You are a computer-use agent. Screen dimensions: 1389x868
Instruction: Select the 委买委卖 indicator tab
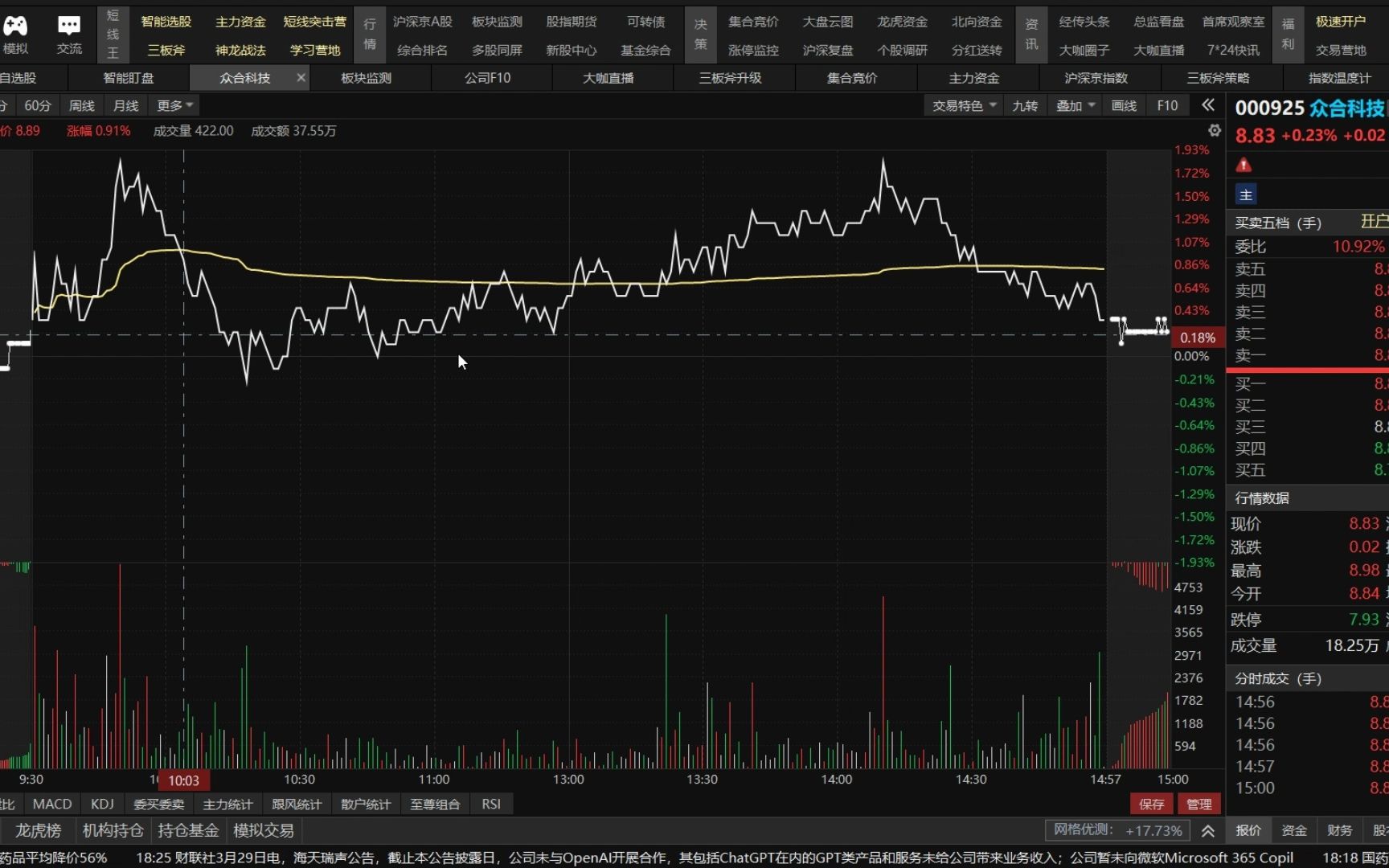coord(158,804)
